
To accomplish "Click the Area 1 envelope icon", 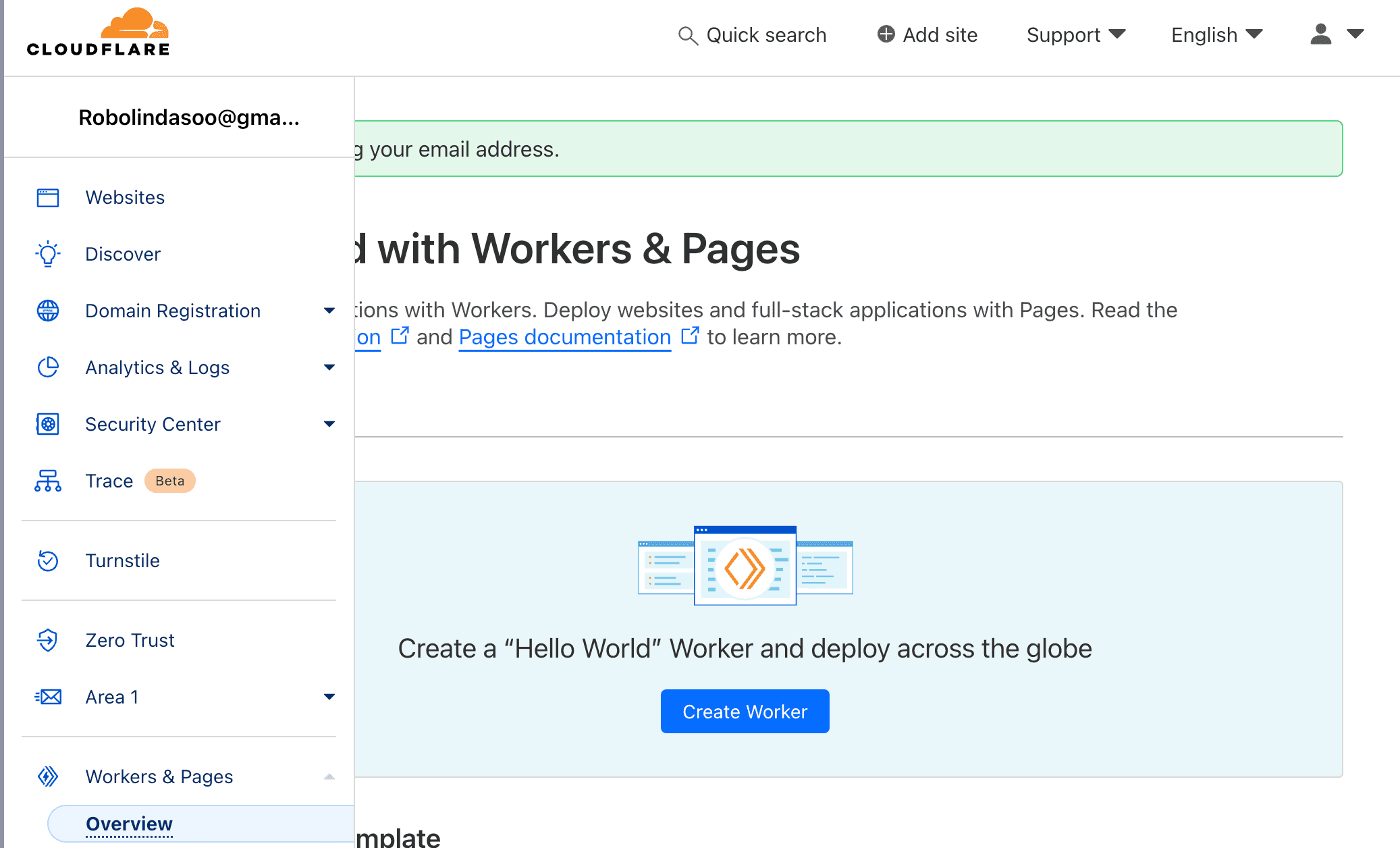I will click(x=48, y=697).
